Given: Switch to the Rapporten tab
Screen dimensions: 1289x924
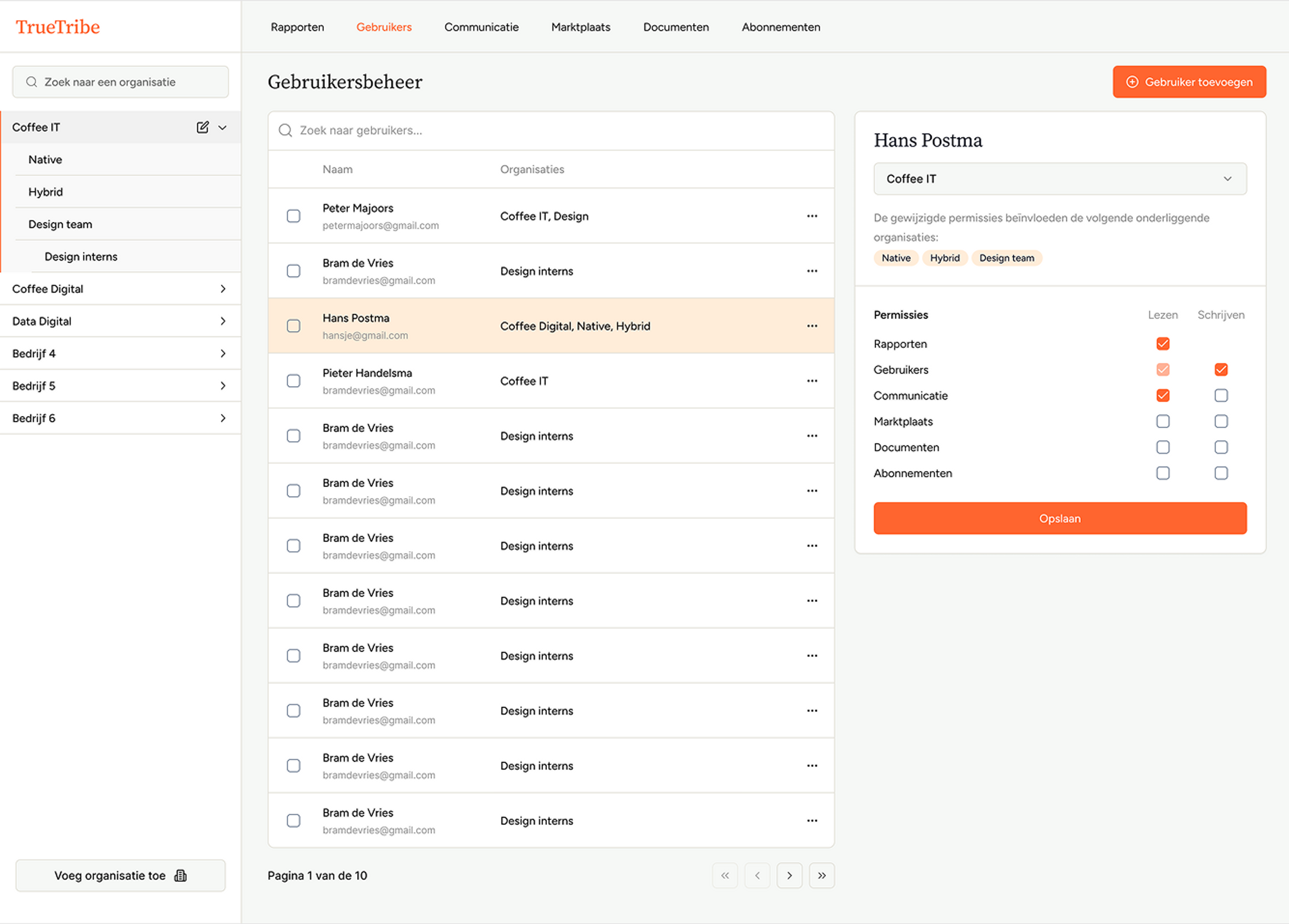Looking at the screenshot, I should click(x=297, y=27).
